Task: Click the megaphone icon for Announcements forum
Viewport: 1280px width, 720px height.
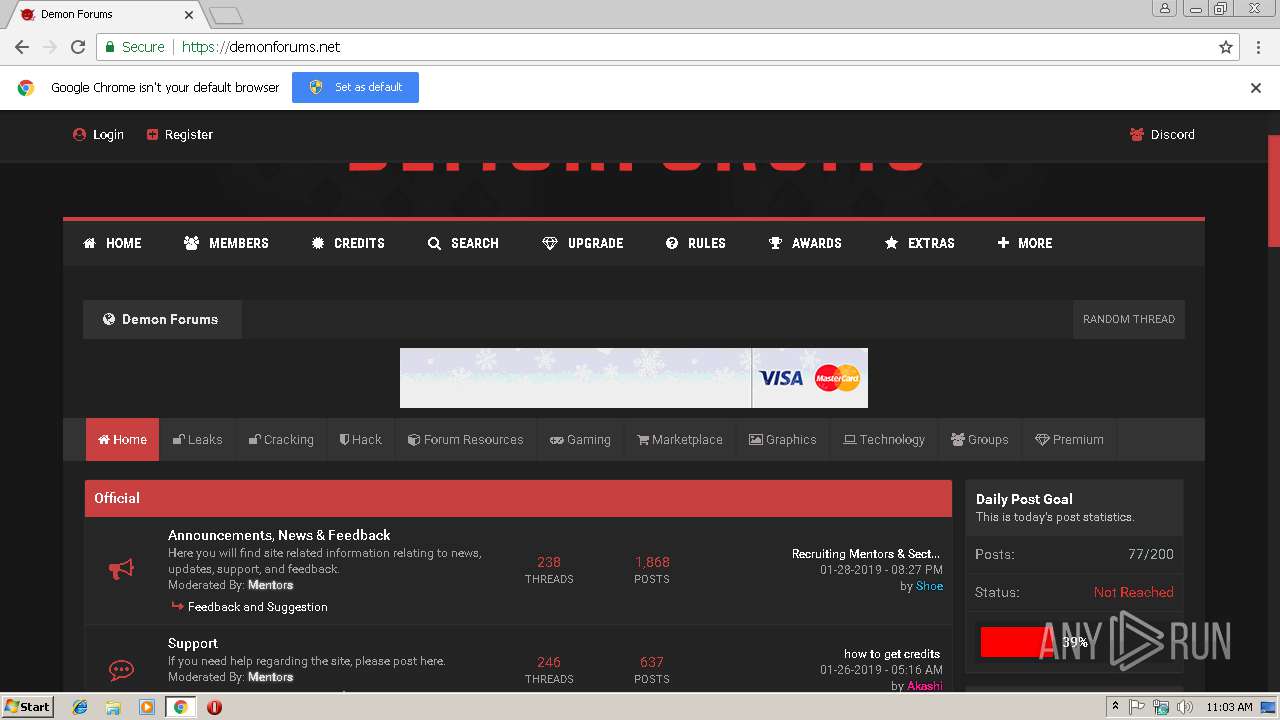Action: (121, 569)
